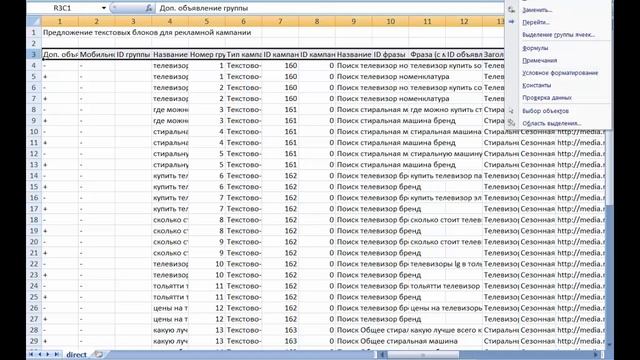The width and height of the screenshot is (640, 360).
Task: Click the Insert Worksheet tab icon
Action: (x=98, y=354)
